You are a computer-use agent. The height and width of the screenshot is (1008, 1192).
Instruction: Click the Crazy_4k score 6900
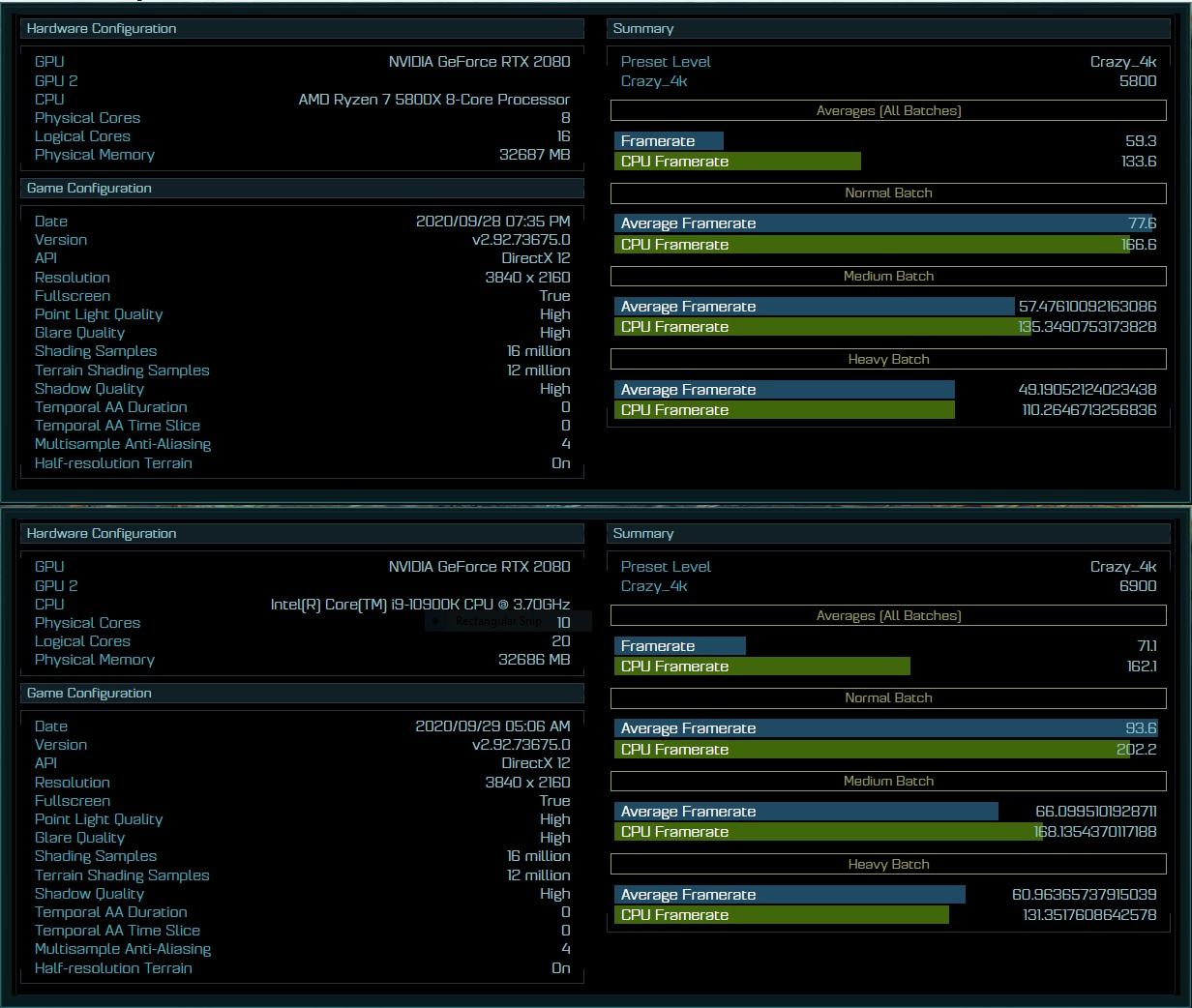point(1138,586)
